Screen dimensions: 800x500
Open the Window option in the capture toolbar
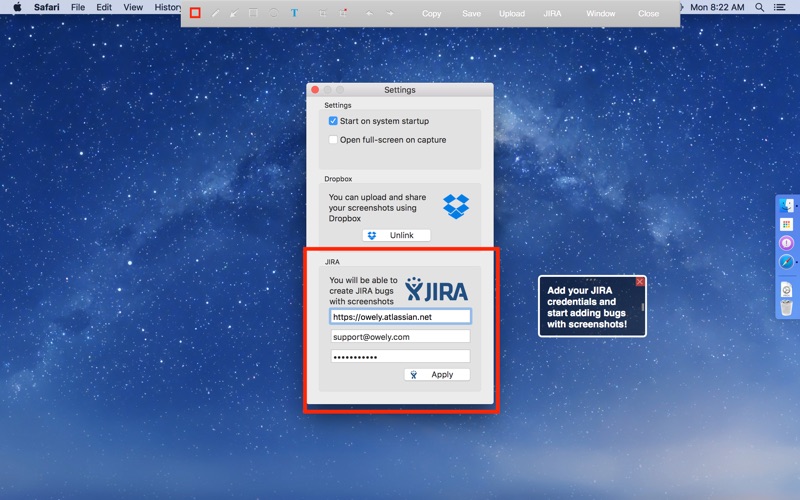(x=601, y=14)
